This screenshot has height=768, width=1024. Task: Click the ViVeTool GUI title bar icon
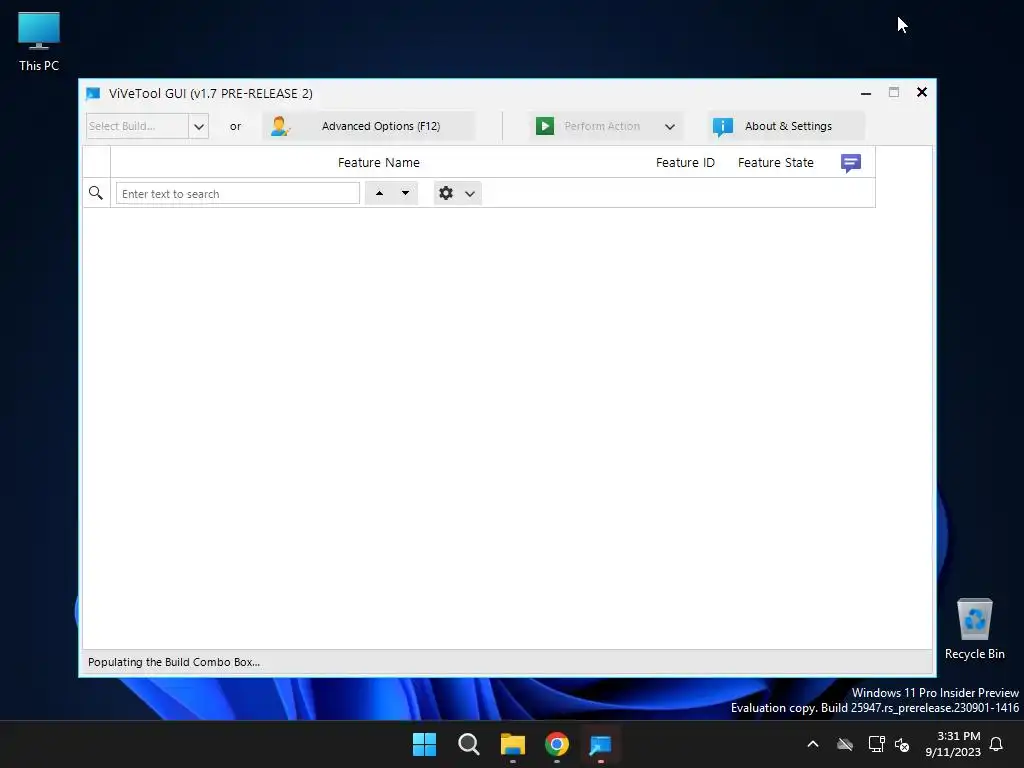coord(93,93)
